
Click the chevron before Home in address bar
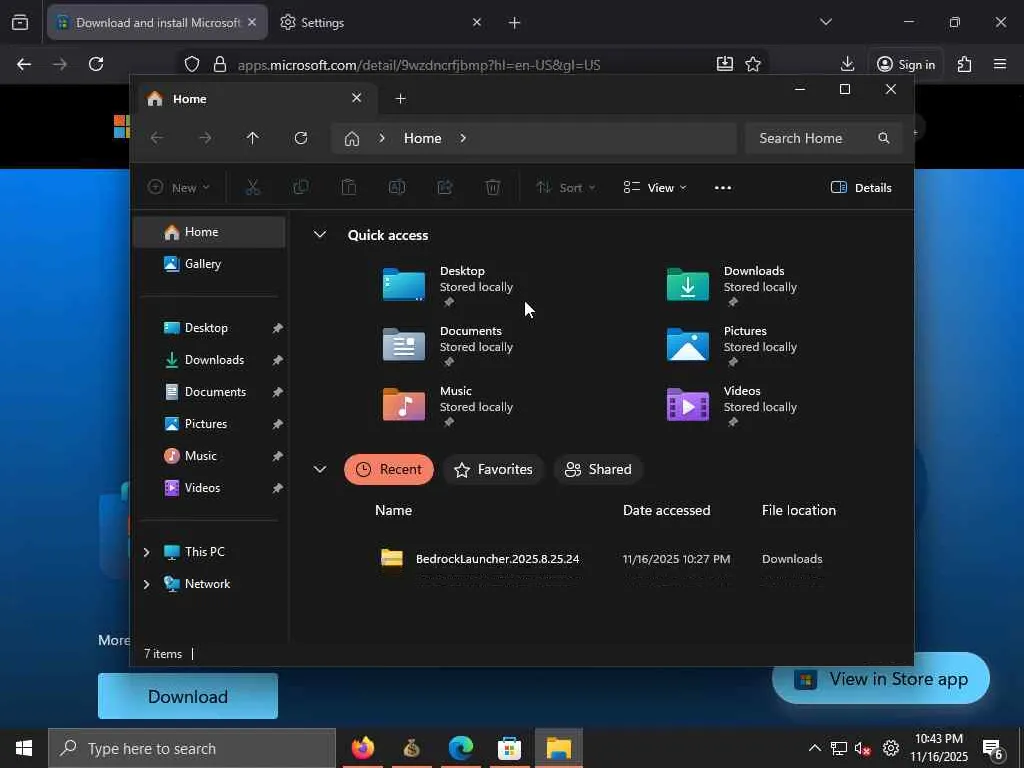click(382, 138)
